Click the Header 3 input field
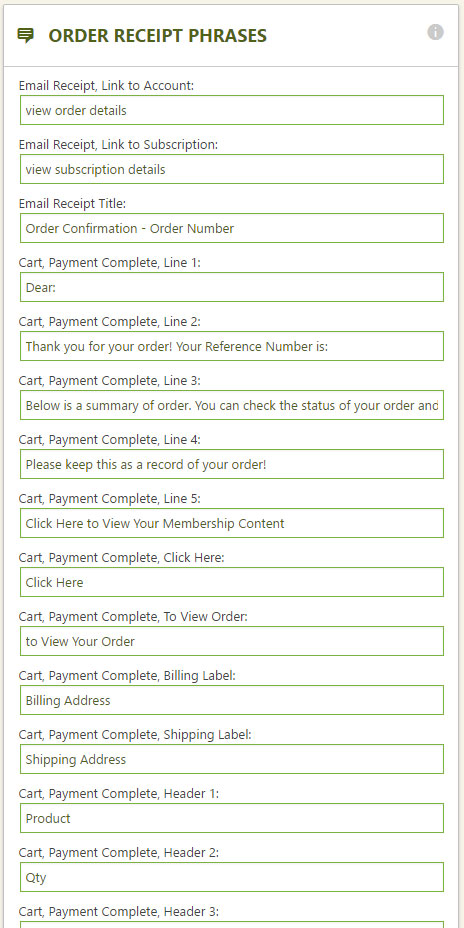 point(232,924)
